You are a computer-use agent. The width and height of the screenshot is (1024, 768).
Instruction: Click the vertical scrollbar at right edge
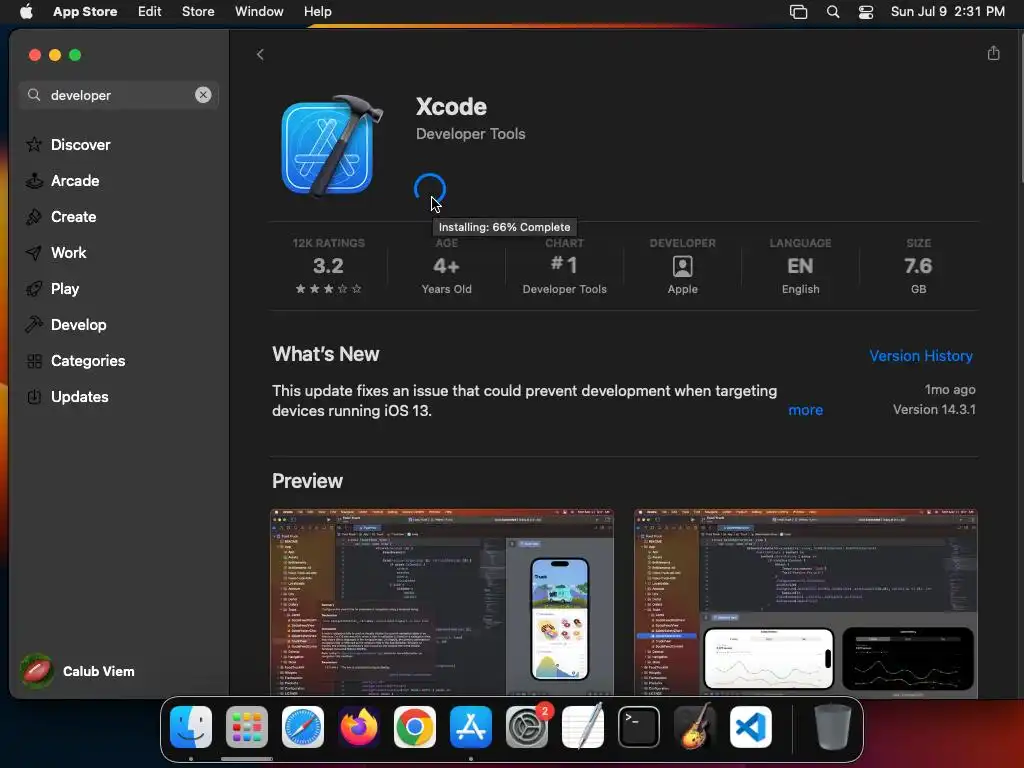point(1021,108)
